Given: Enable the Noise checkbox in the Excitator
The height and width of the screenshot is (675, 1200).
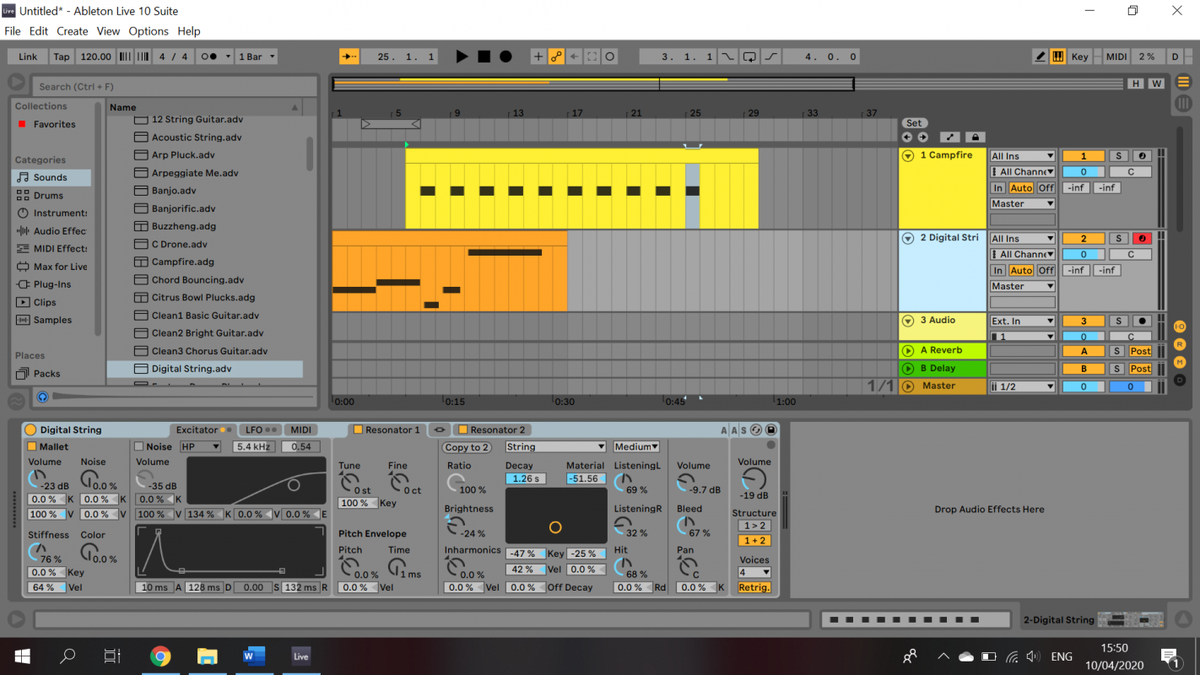Looking at the screenshot, I should tap(138, 446).
